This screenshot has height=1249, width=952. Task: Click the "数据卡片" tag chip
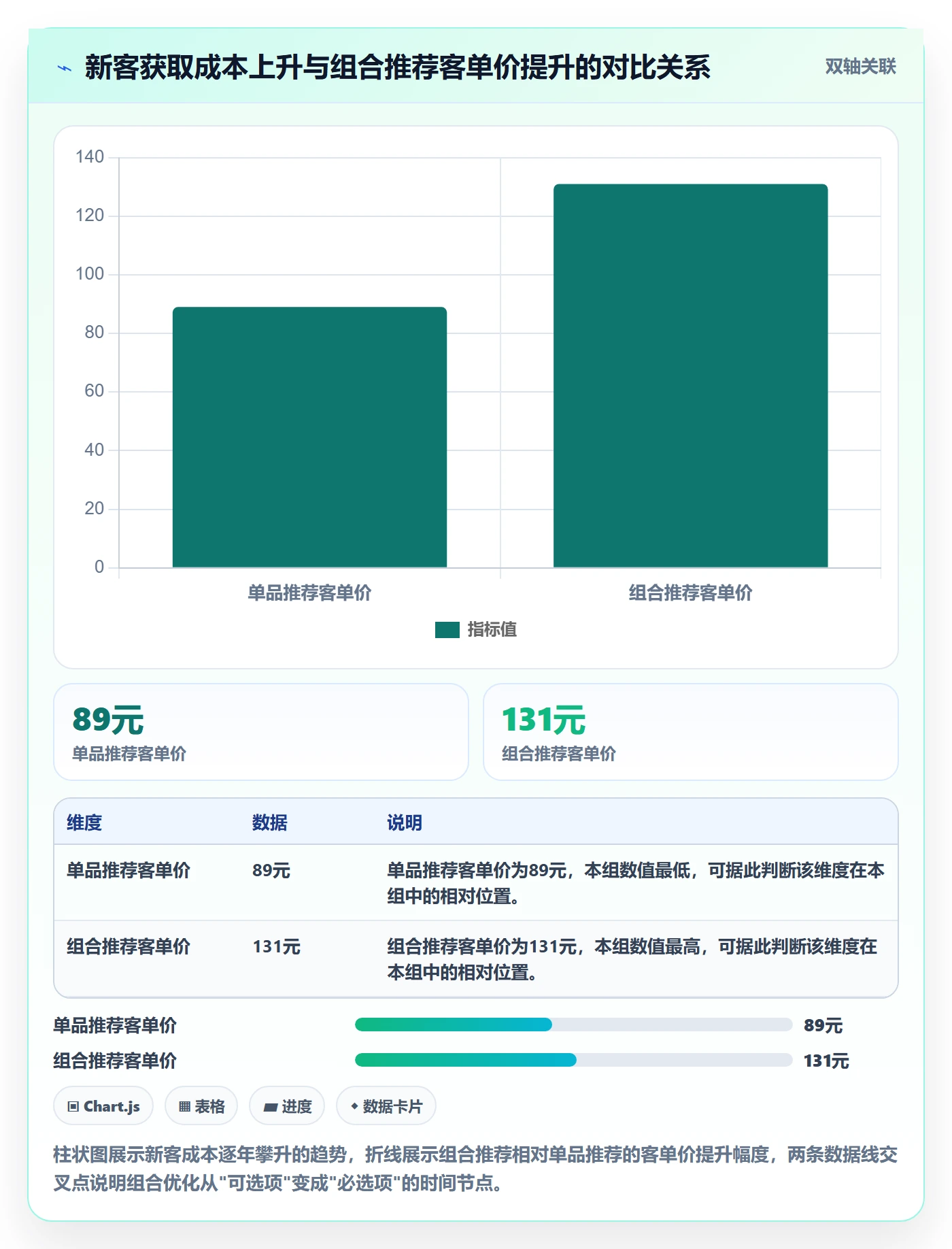(386, 1106)
